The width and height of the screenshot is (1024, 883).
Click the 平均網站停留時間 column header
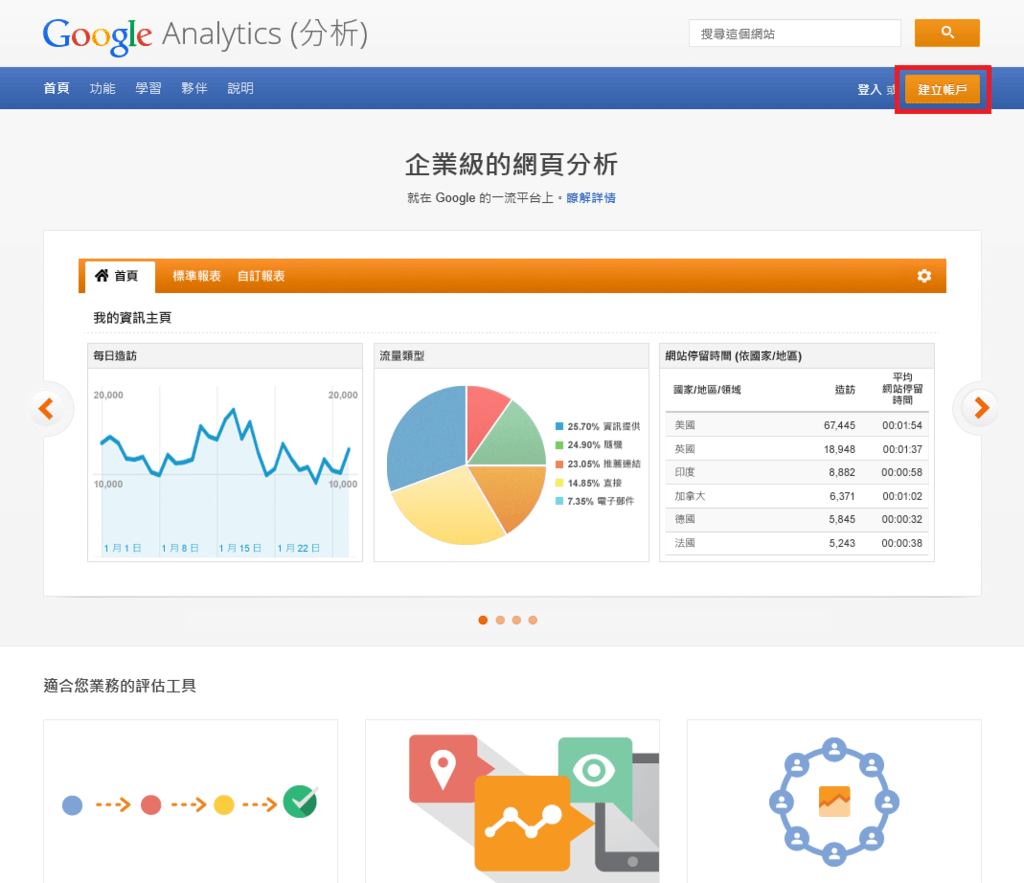[903, 389]
